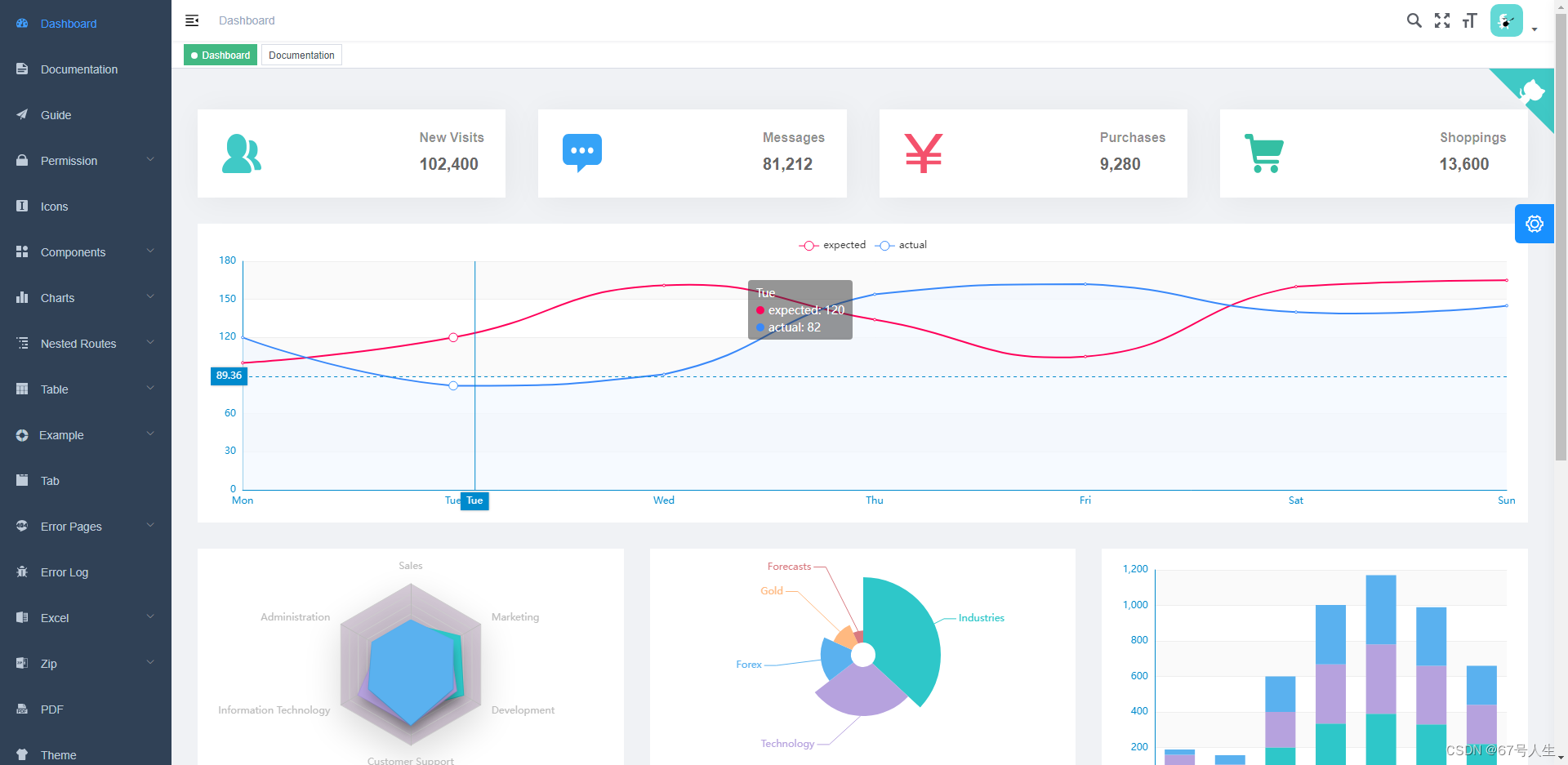Click the Industries pie label
Viewport: 1568px width, 765px height.
pyautogui.click(x=981, y=618)
